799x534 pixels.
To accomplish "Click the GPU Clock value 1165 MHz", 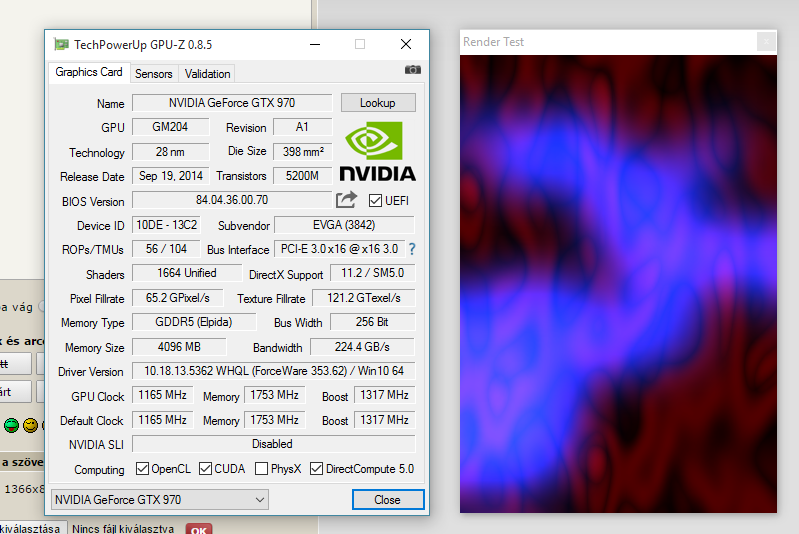I will (163, 395).
